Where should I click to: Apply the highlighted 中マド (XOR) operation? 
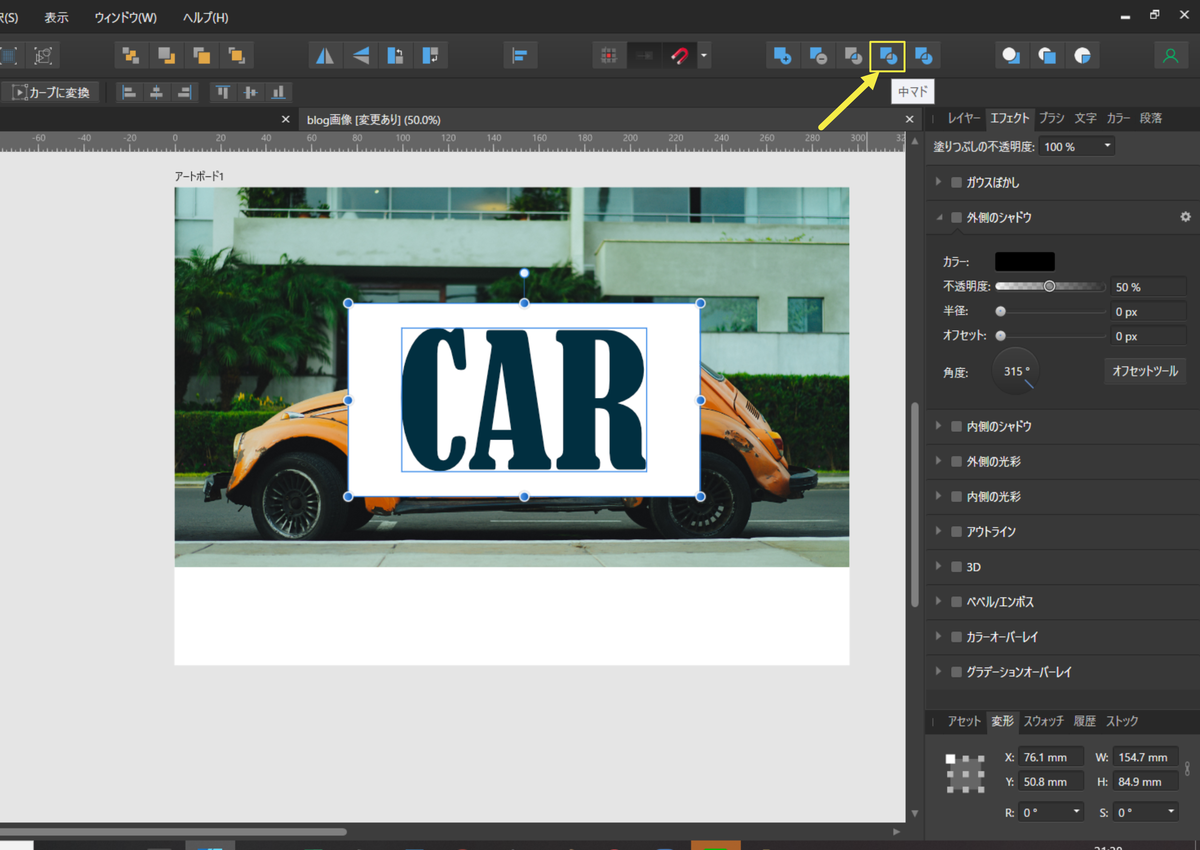coord(887,56)
